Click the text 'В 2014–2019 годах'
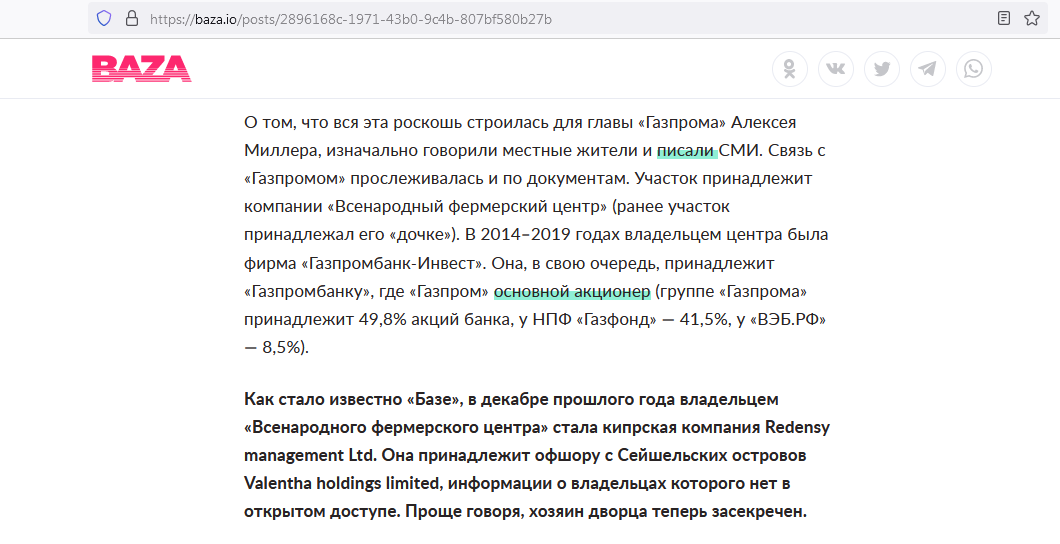This screenshot has height=544, width=1060. [542, 234]
